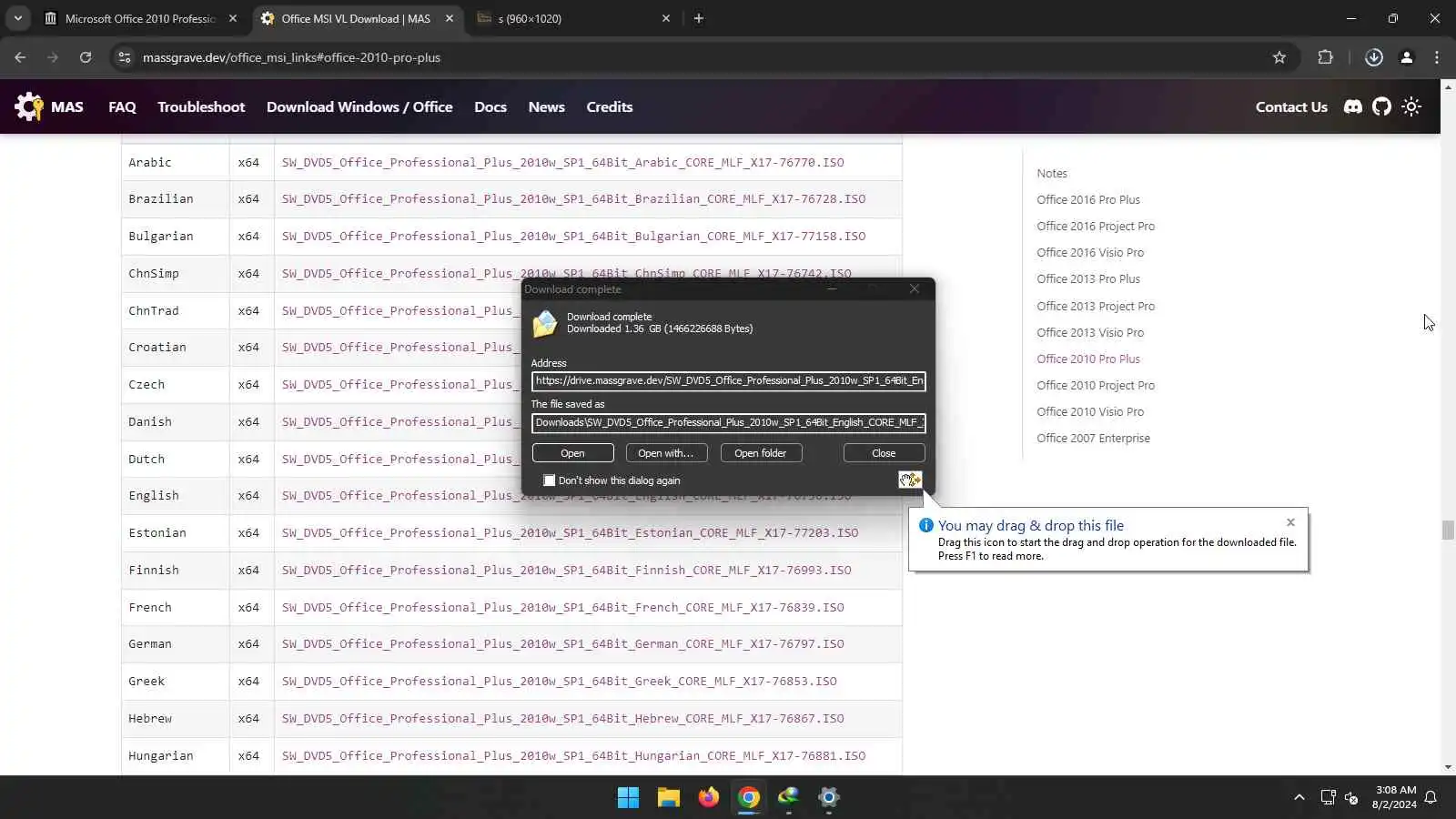The width and height of the screenshot is (1456, 819).
Task: Switch to the s (960×1020) tab
Action: 573,18
